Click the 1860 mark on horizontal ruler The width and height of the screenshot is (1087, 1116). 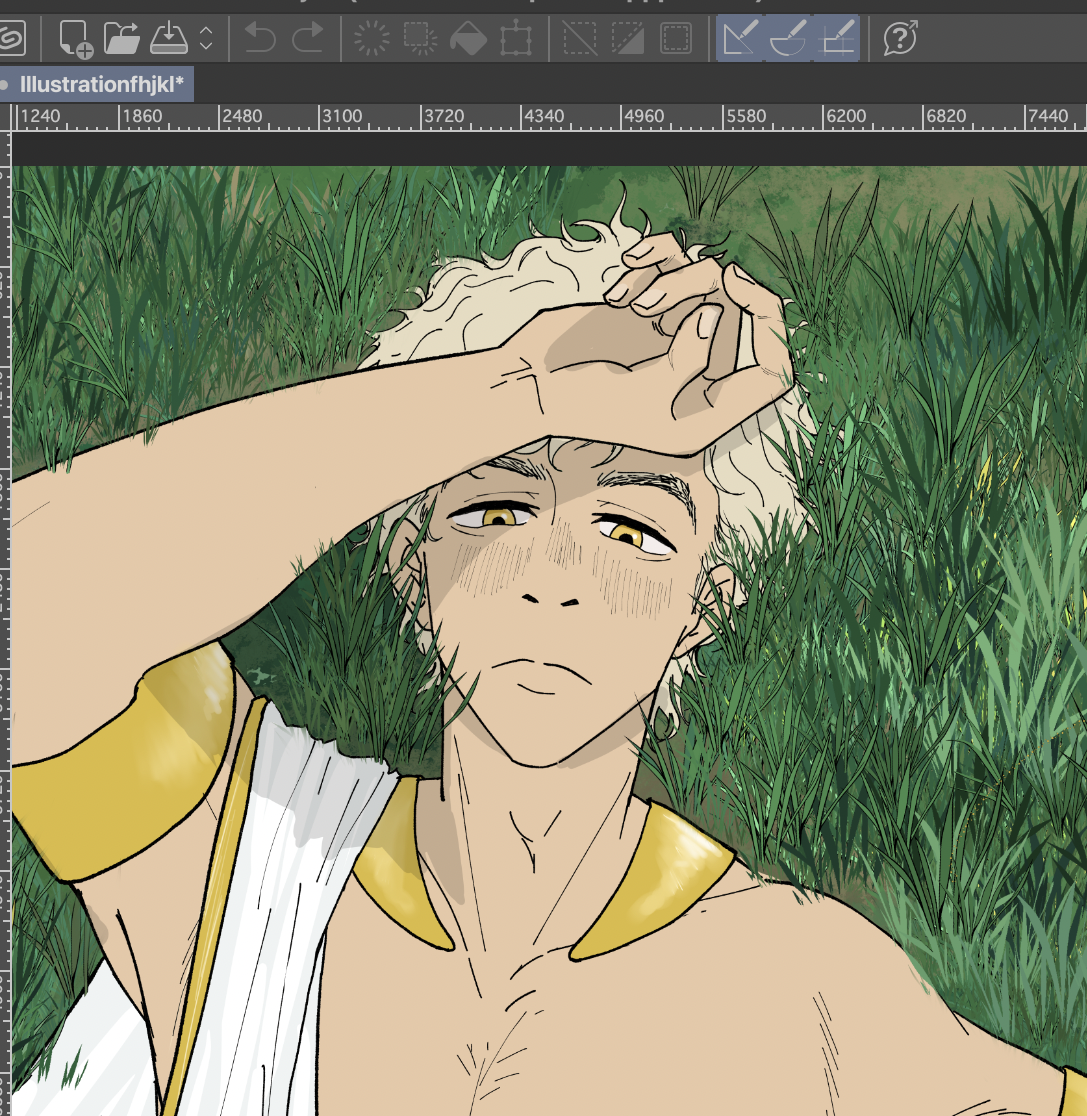142,116
